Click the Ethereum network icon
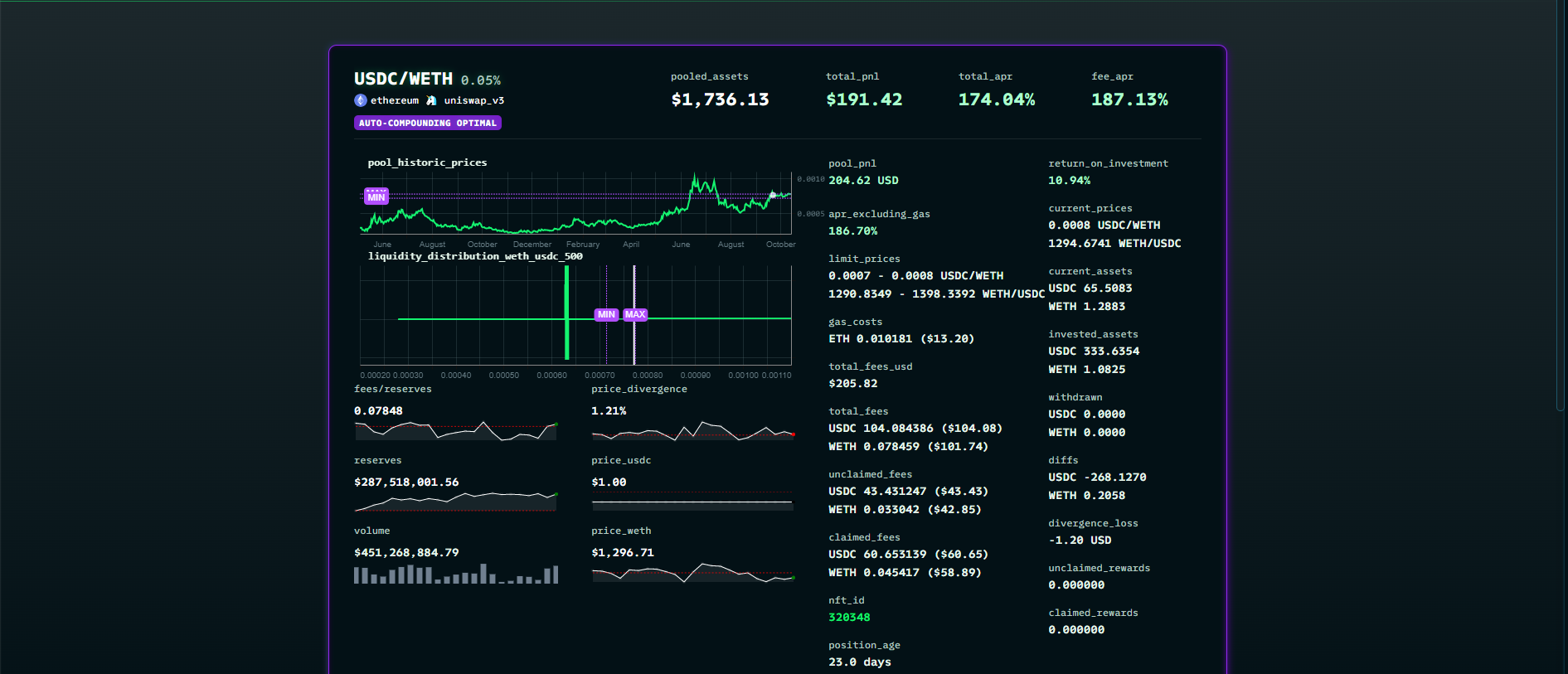 pos(361,100)
